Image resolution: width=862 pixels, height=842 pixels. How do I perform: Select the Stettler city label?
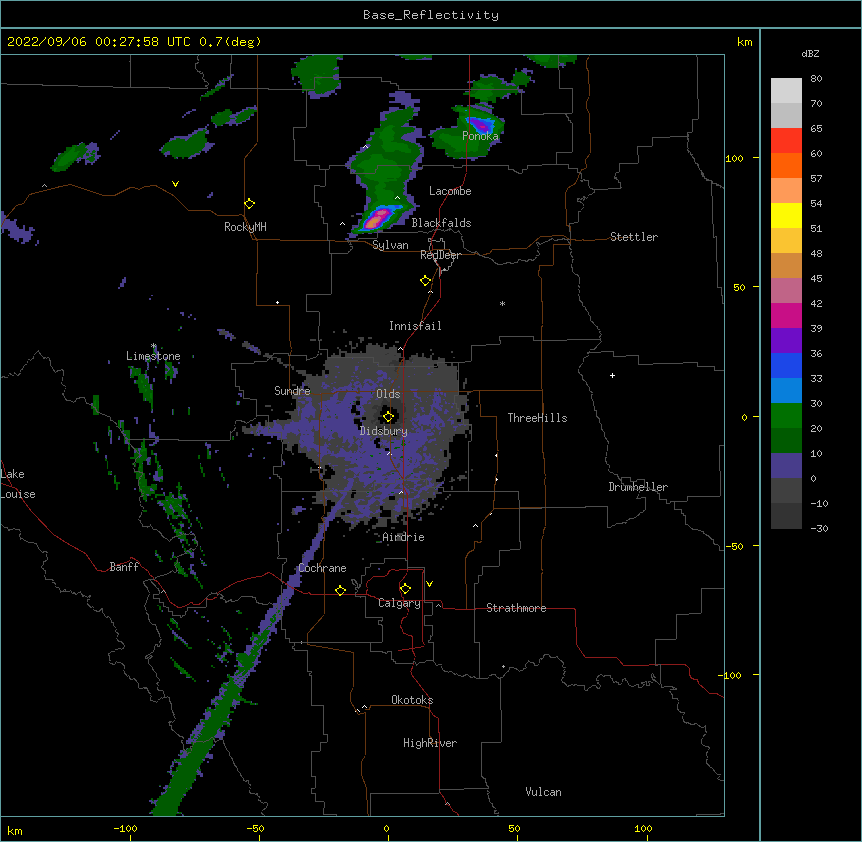pyautogui.click(x=634, y=237)
